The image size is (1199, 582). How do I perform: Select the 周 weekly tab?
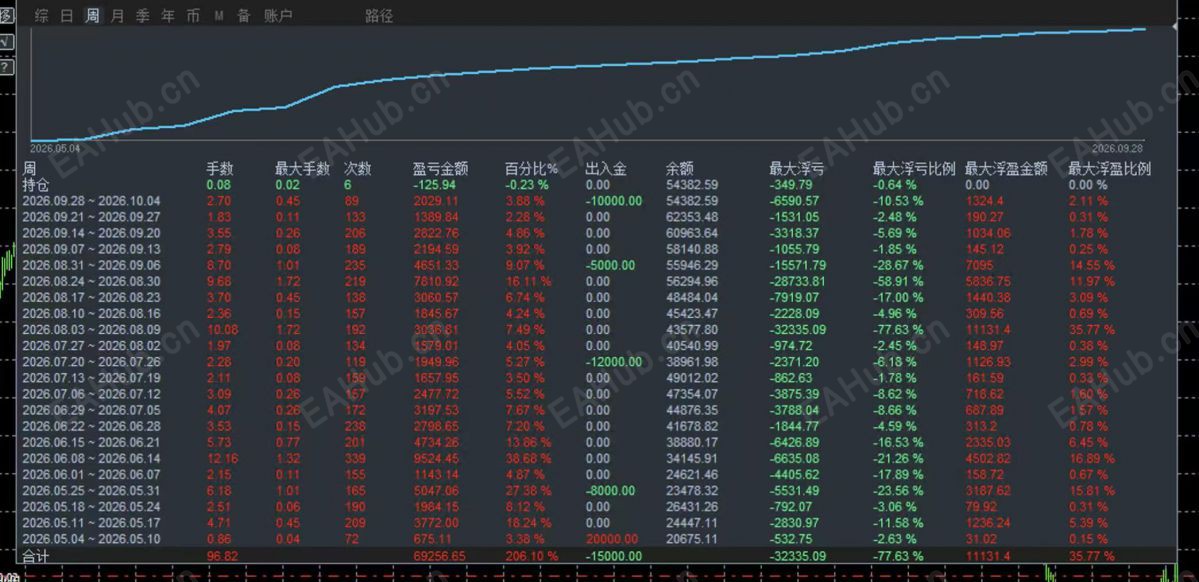(93, 15)
